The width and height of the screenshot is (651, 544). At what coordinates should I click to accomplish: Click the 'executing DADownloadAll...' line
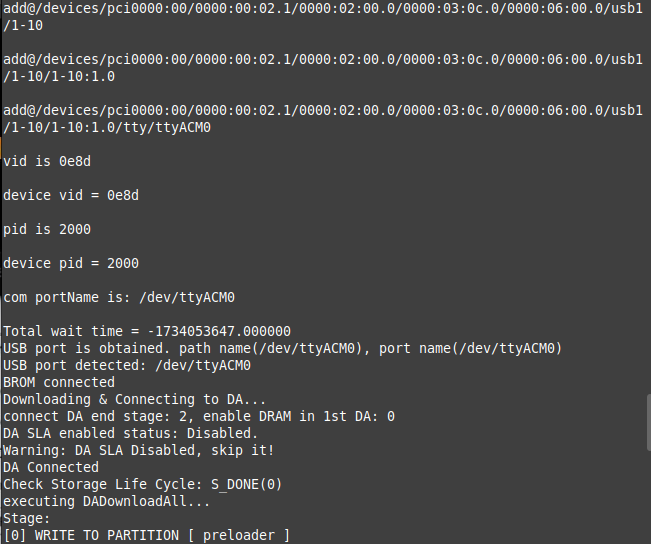107,502
